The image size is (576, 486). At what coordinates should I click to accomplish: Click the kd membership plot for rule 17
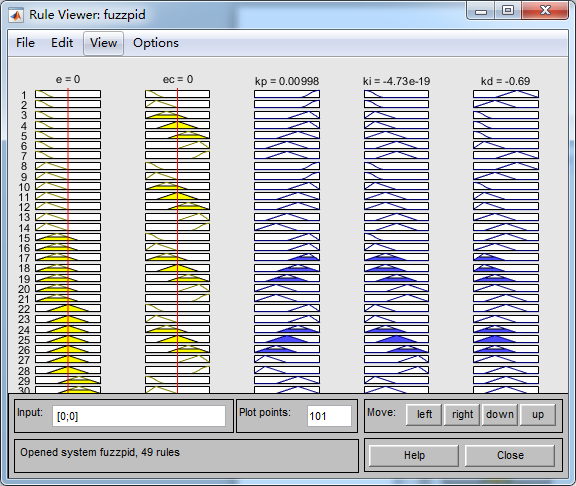[506, 257]
